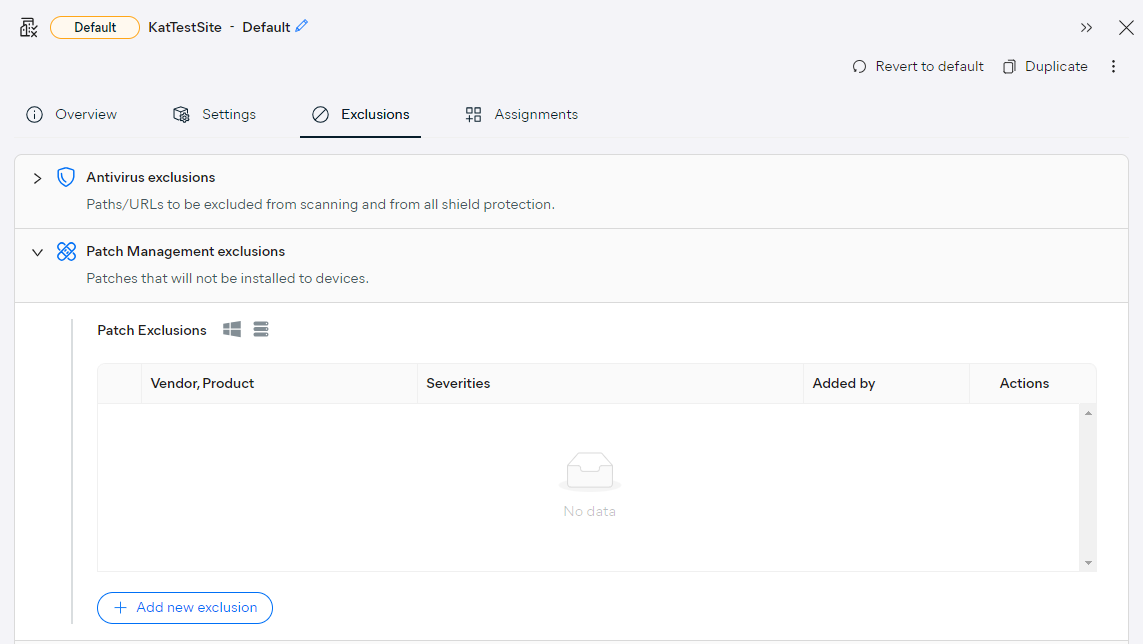The height and width of the screenshot is (644, 1143).
Task: Click the pencil icon to rename policy
Action: (x=302, y=26)
